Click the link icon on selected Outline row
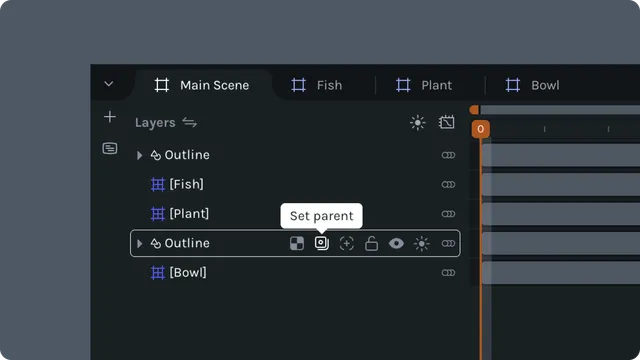The width and height of the screenshot is (640, 360). (448, 243)
